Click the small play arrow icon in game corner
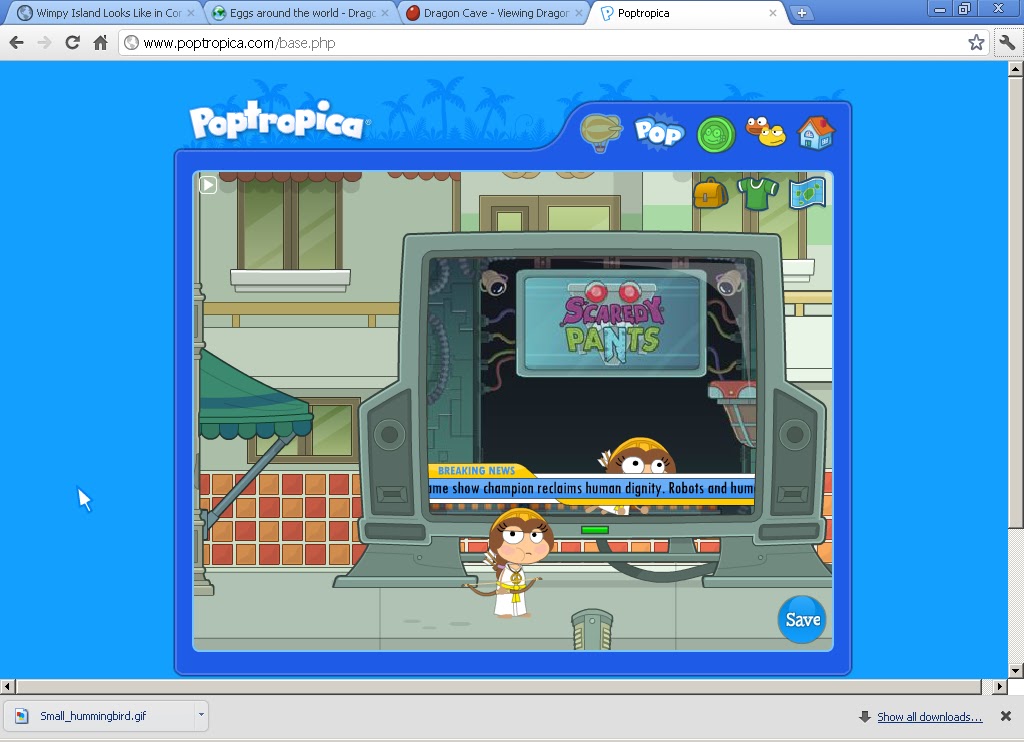 coord(208,185)
